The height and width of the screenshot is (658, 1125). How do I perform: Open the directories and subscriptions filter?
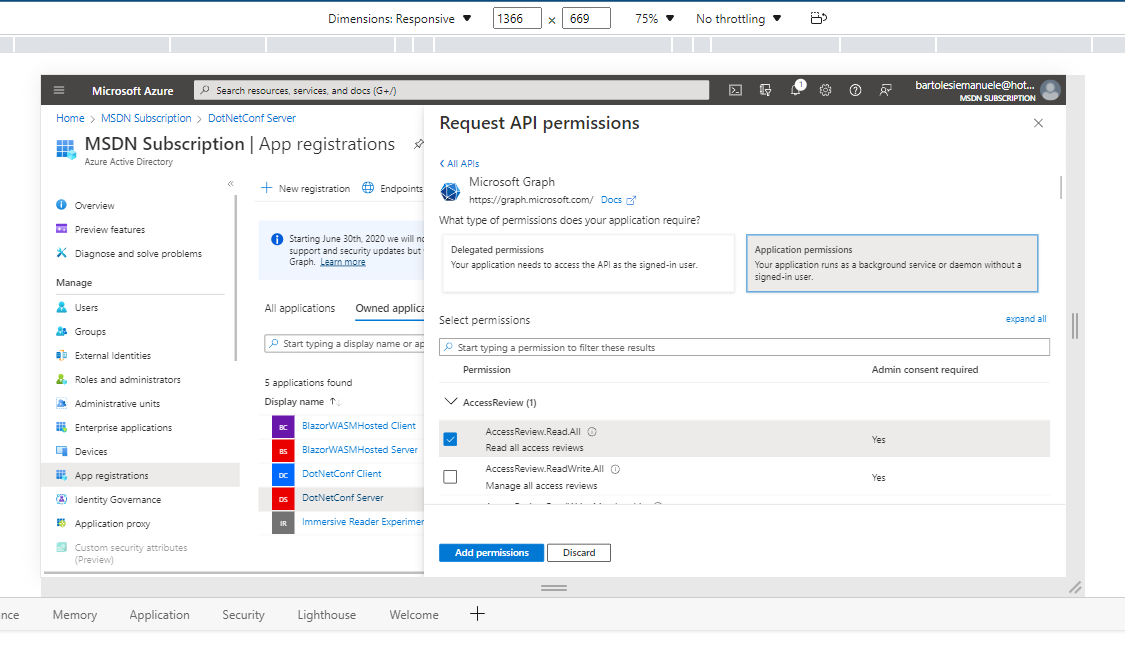click(766, 90)
